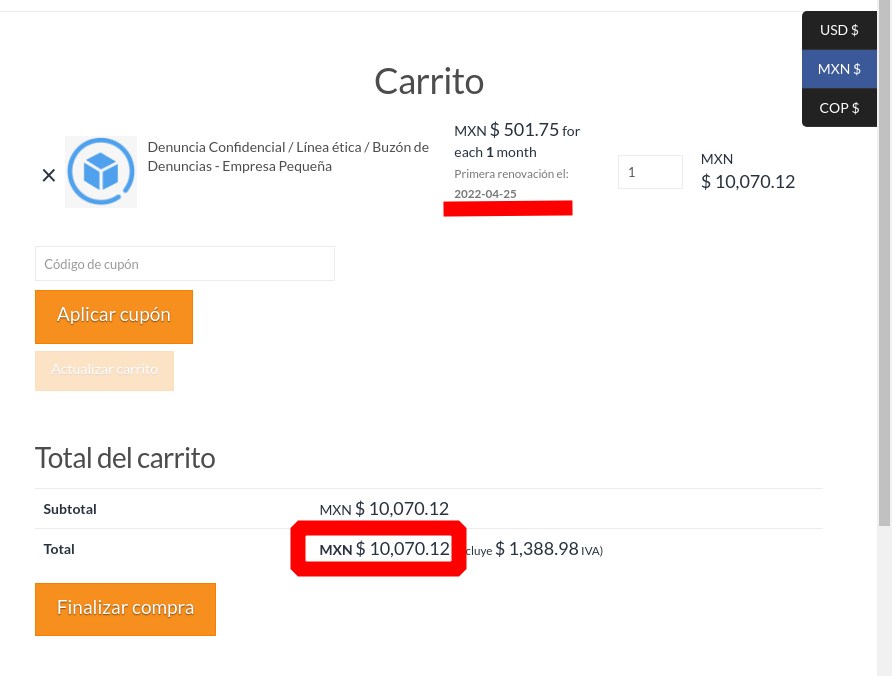
Task: Click the blue cube product thumbnail
Action: (101, 172)
